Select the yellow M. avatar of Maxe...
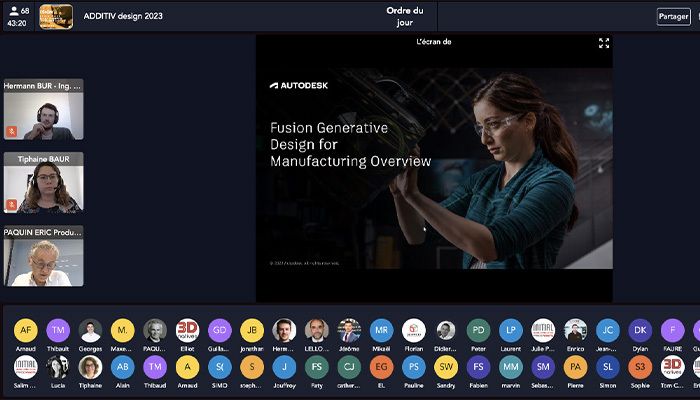 [123, 330]
